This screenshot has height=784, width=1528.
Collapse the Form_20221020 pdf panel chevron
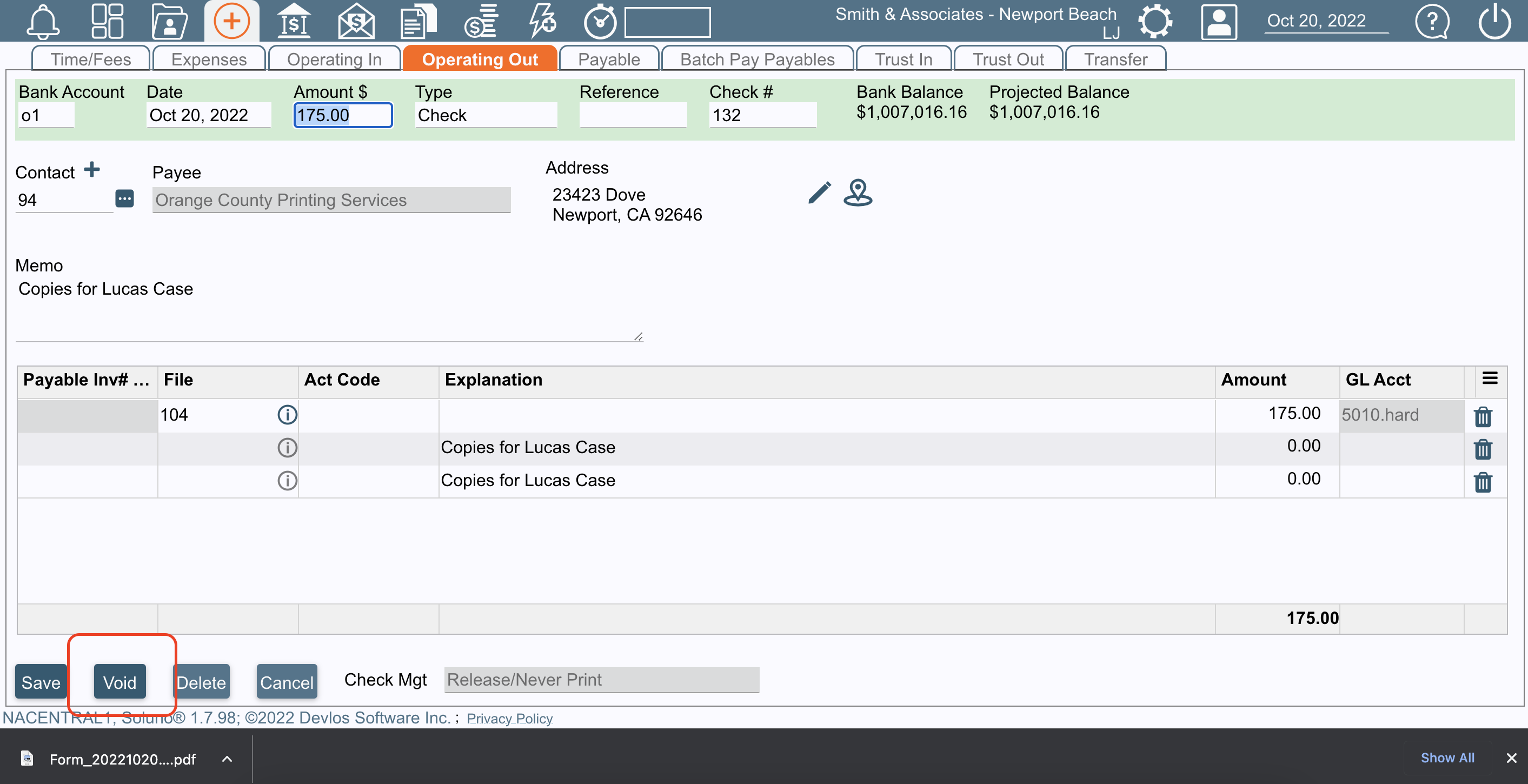227,759
